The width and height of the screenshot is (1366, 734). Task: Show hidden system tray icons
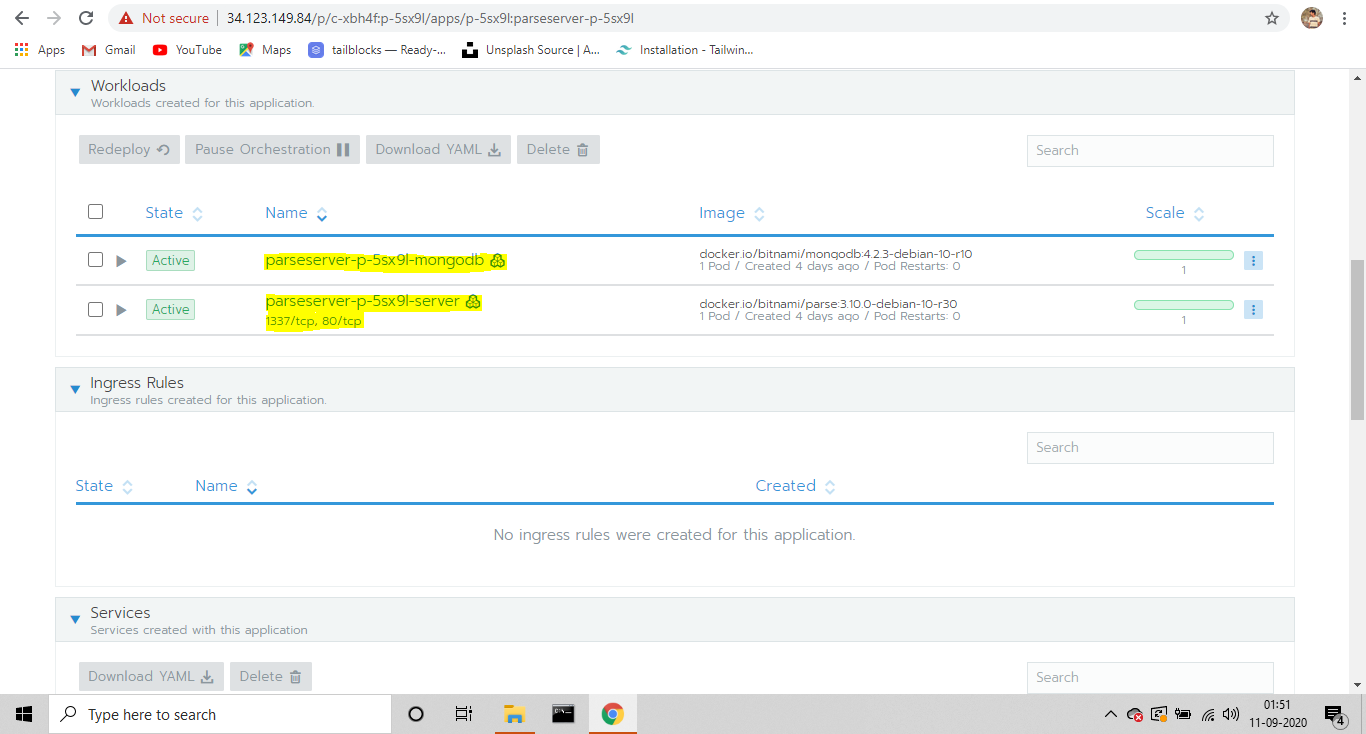(1111, 714)
